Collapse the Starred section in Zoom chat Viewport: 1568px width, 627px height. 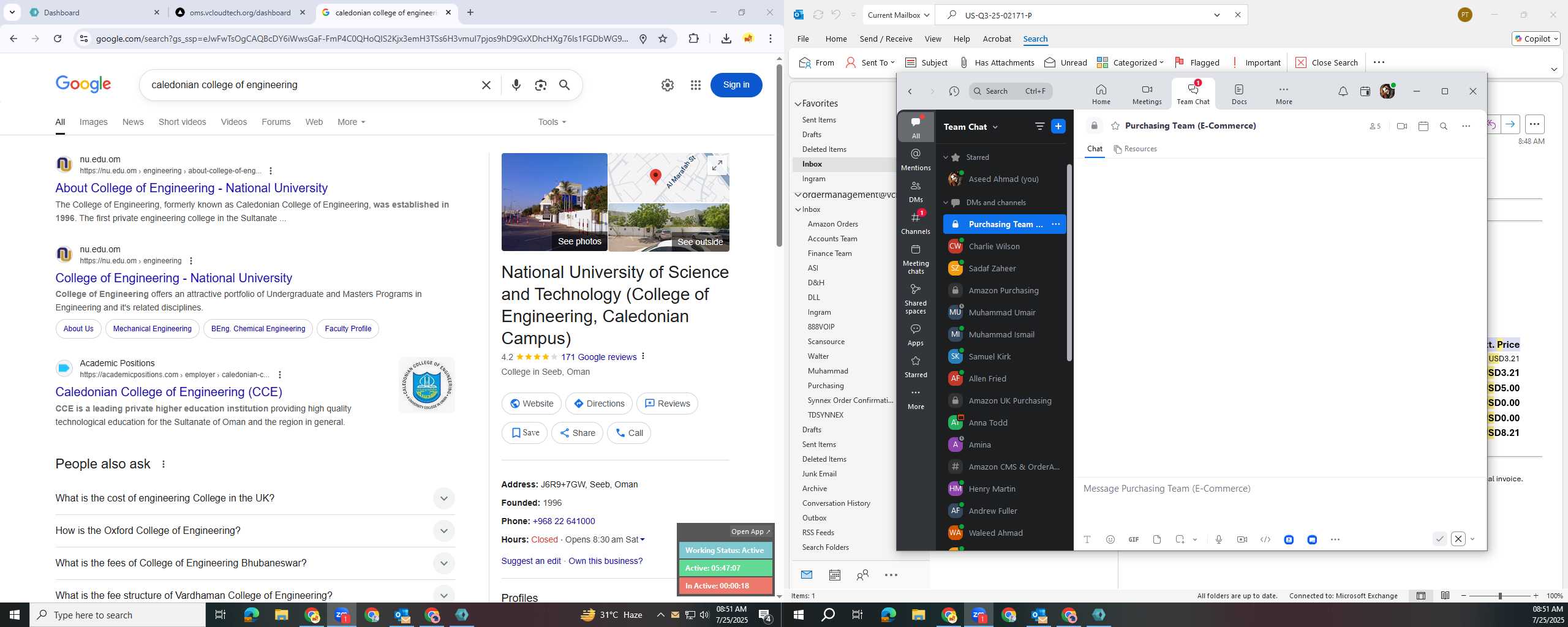(945, 157)
